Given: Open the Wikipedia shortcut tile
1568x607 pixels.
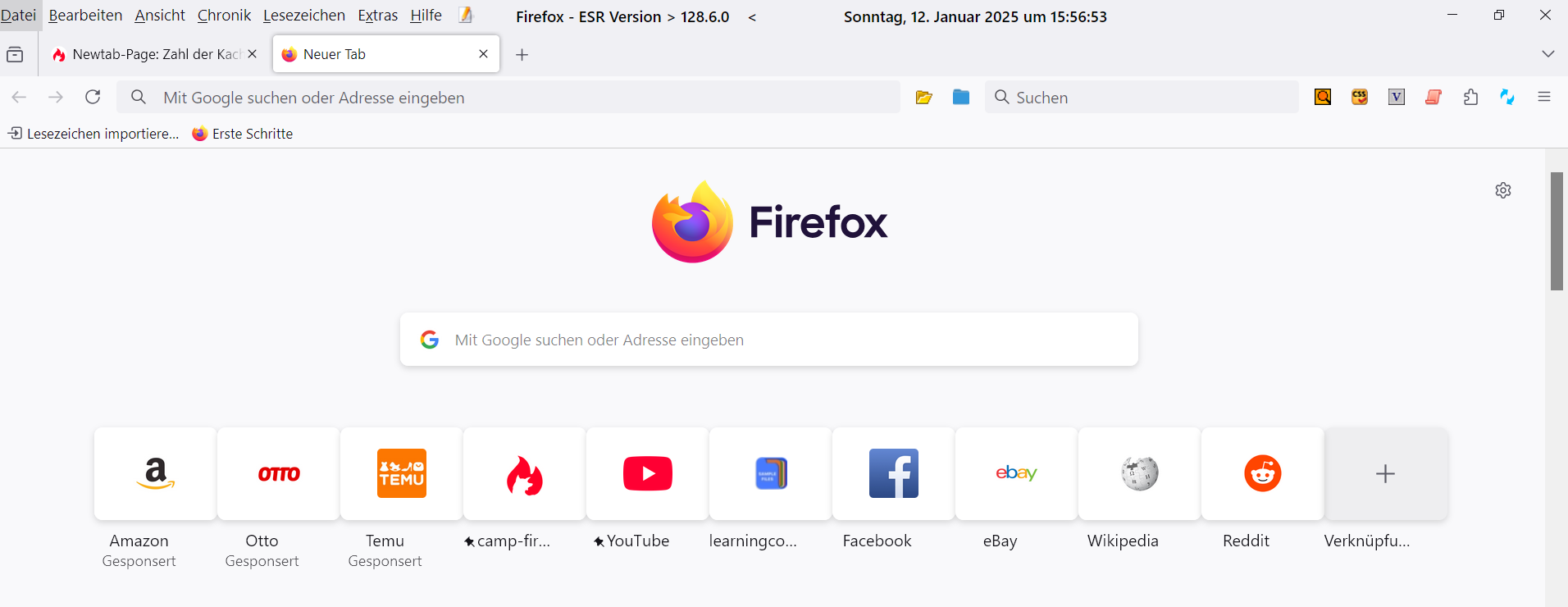Looking at the screenshot, I should coord(1140,473).
